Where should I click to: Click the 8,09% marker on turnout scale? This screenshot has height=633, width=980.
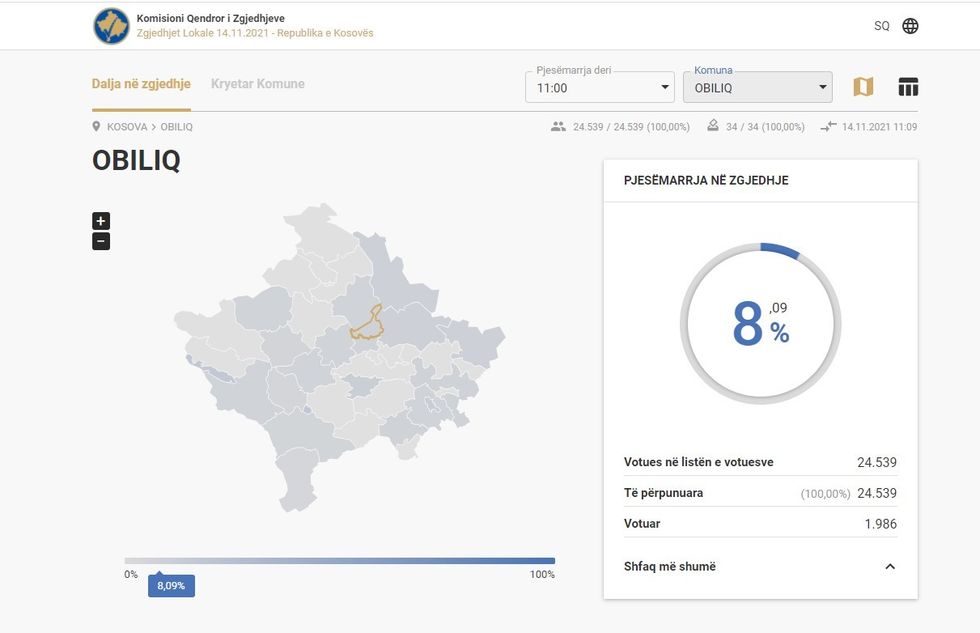point(171,586)
